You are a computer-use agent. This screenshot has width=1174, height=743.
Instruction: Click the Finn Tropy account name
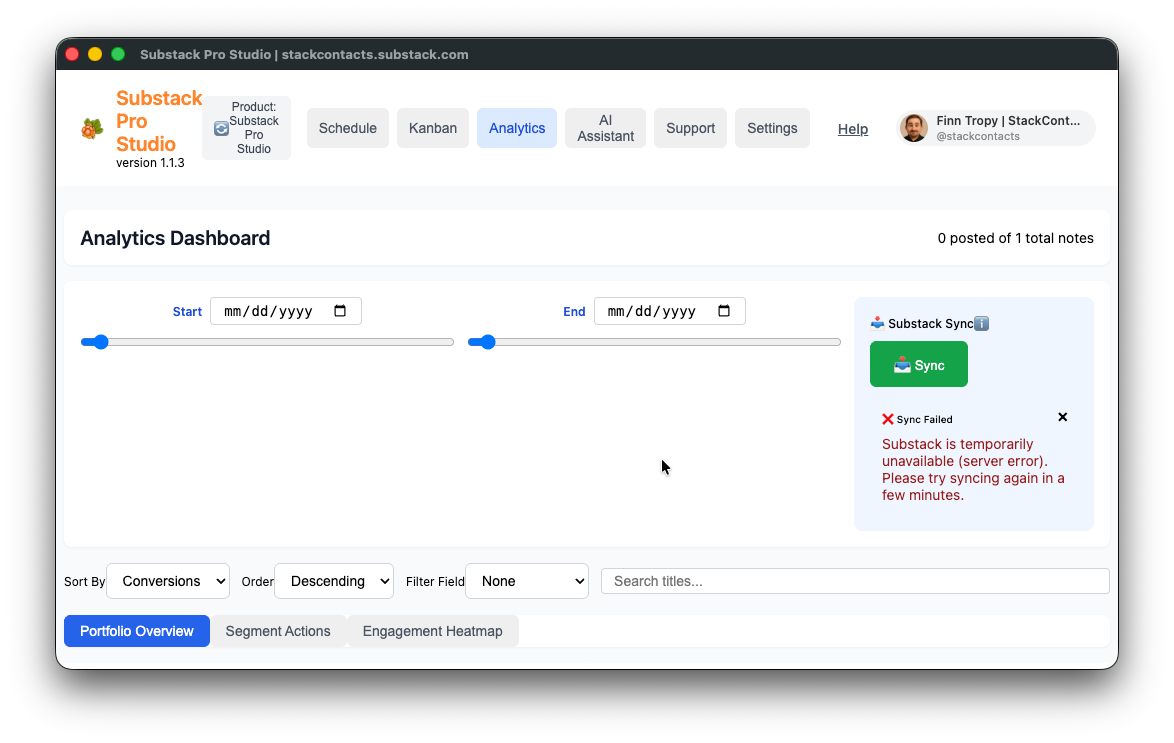click(x=1008, y=121)
